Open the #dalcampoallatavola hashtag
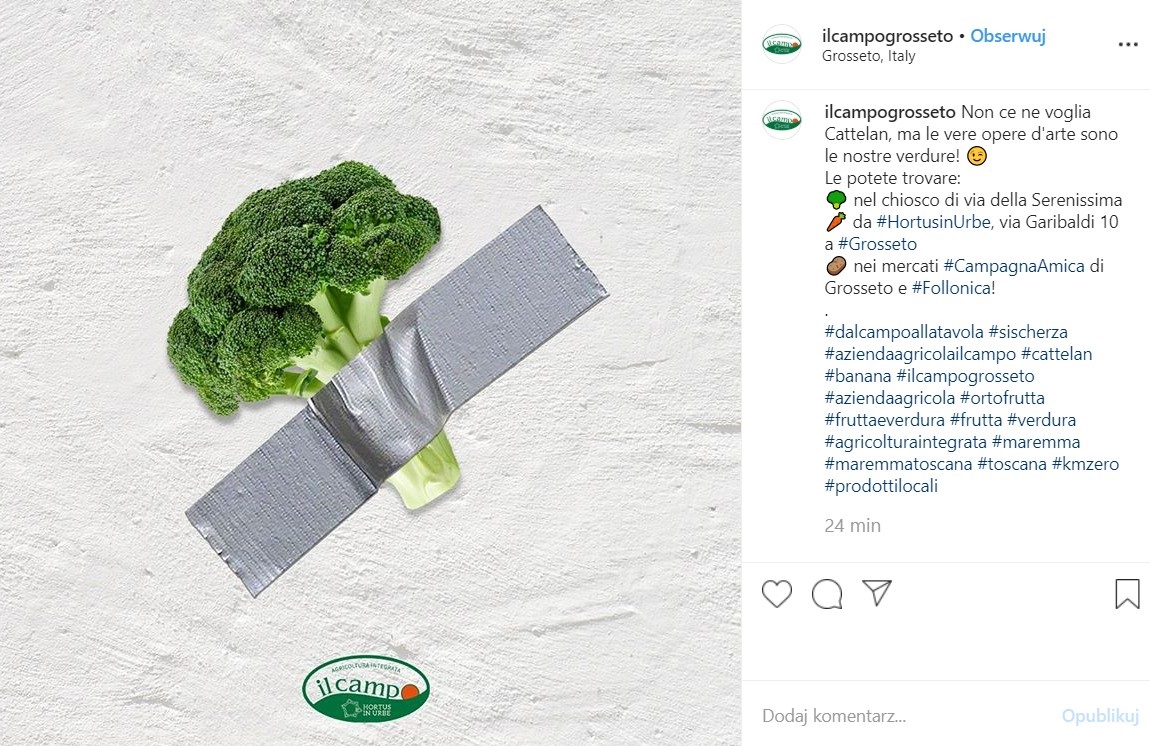 point(904,332)
